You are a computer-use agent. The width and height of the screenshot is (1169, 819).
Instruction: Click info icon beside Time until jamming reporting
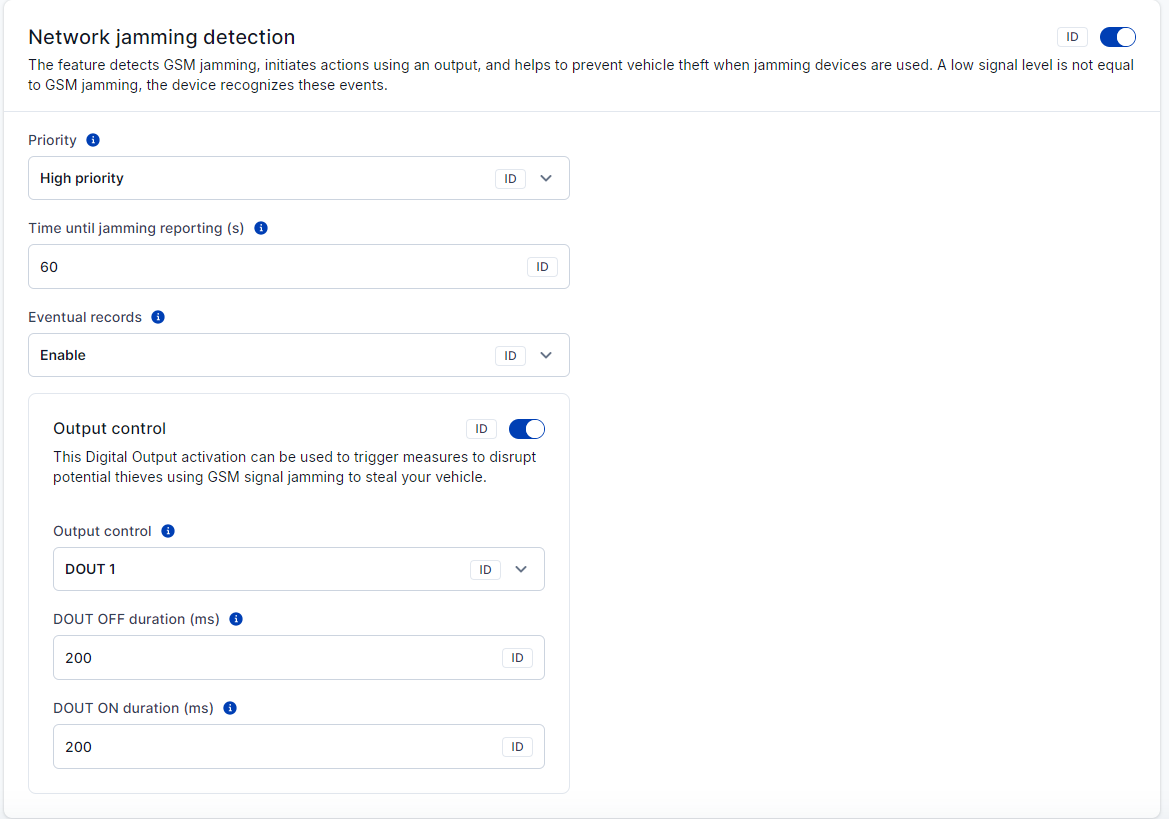261,228
